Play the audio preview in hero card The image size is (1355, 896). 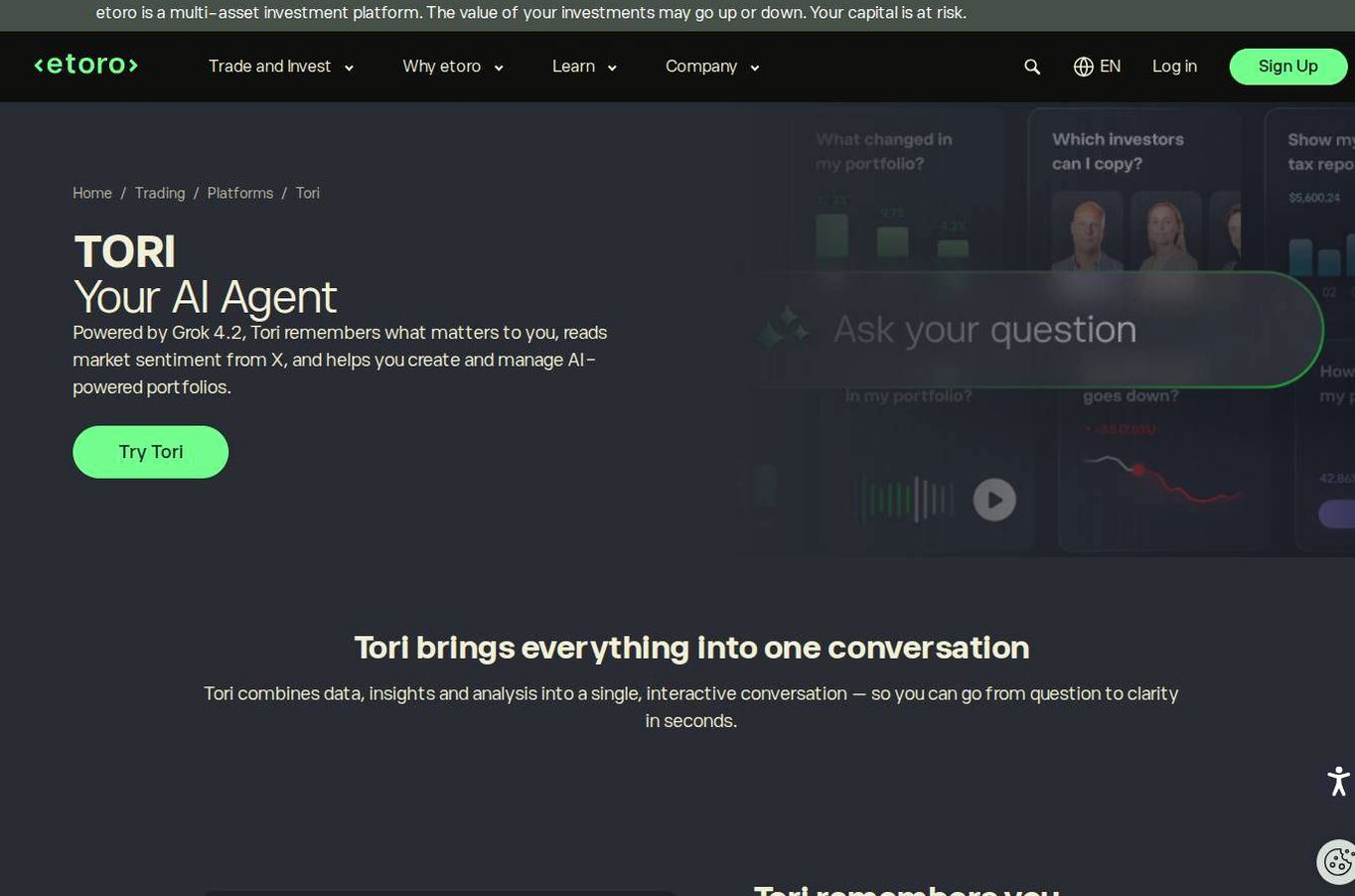[994, 500]
